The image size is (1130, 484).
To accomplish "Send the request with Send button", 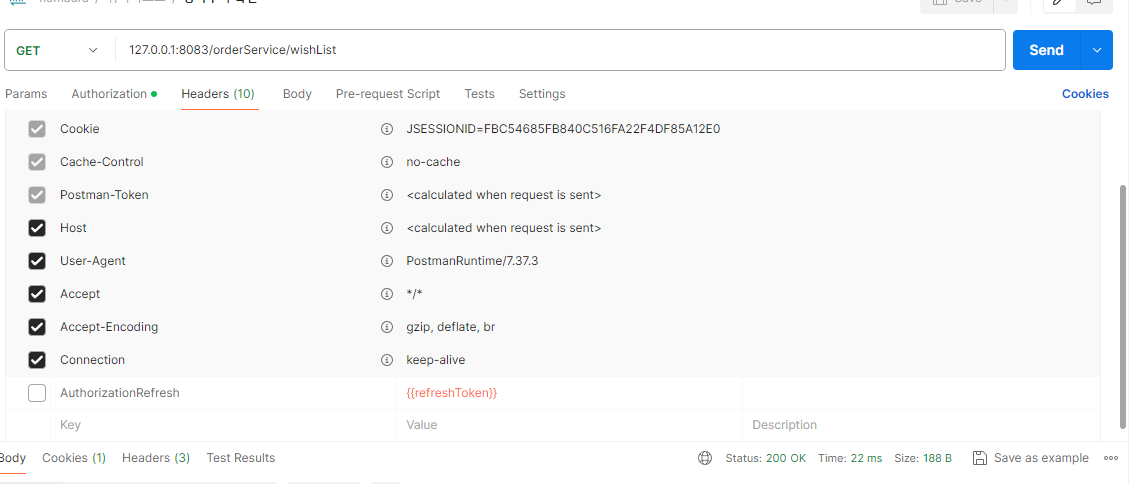I will [x=1046, y=50].
